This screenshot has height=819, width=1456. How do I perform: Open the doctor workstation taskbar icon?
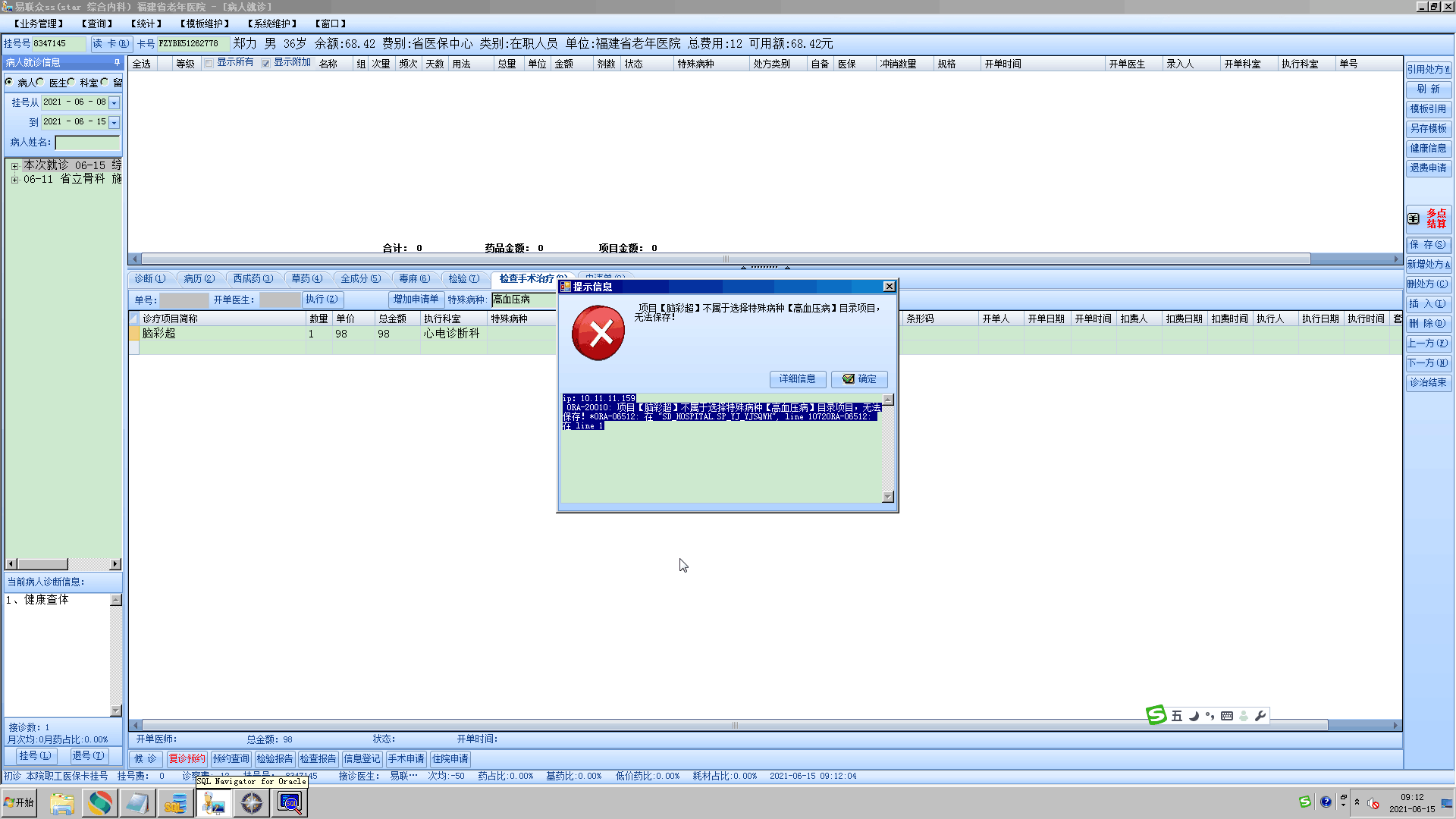pos(214,802)
